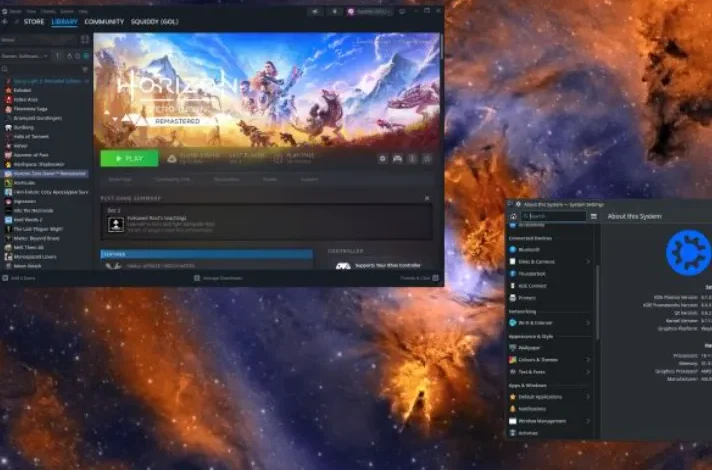Expand Window Management settings entry
The height and width of the screenshot is (470, 712).
[550, 421]
